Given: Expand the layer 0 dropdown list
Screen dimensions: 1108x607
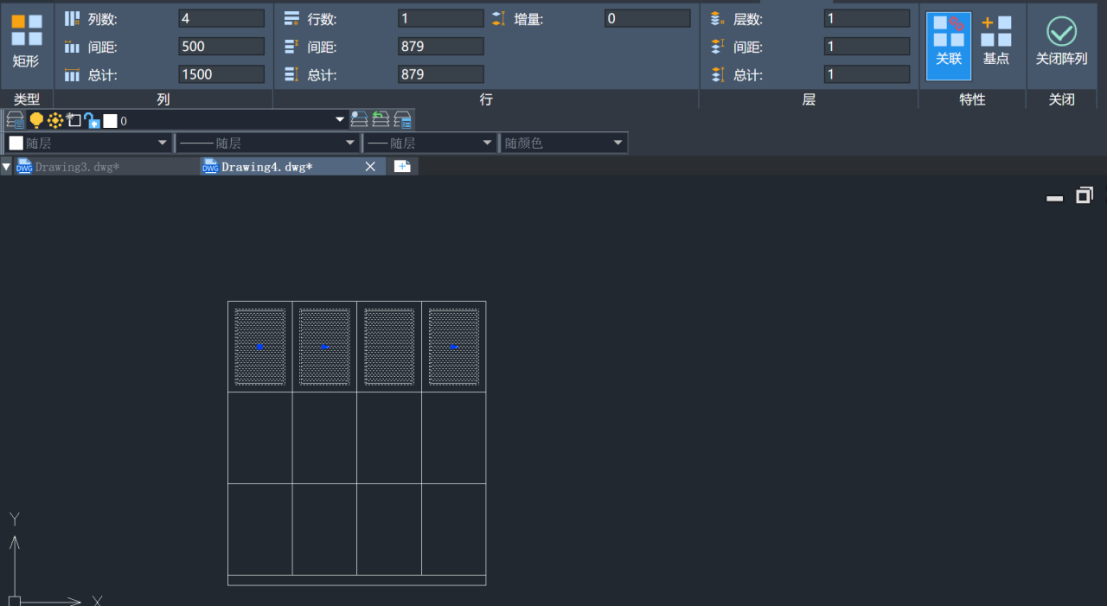Looking at the screenshot, I should pyautogui.click(x=340, y=121).
